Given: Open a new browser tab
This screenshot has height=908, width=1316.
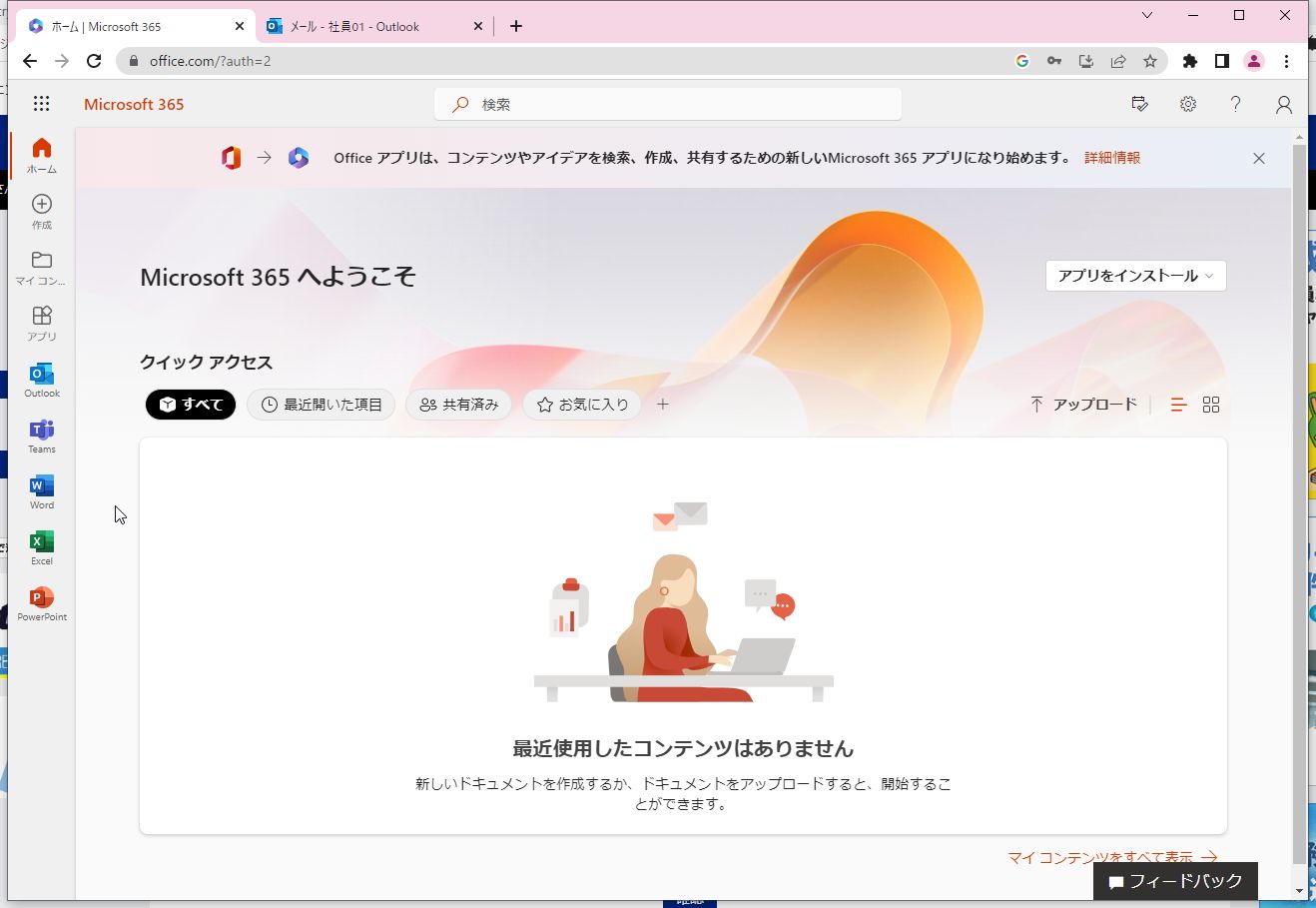Looking at the screenshot, I should [x=516, y=27].
